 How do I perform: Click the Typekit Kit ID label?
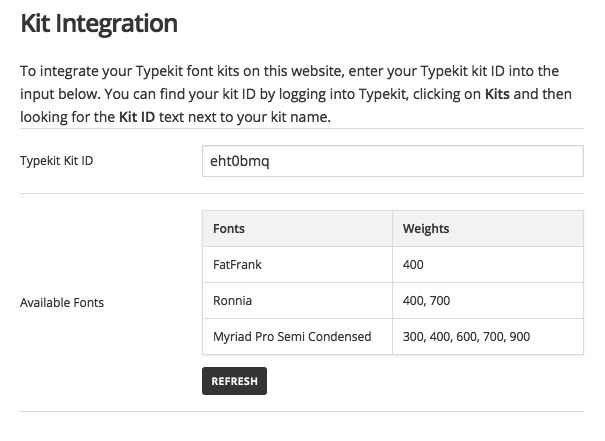point(57,161)
